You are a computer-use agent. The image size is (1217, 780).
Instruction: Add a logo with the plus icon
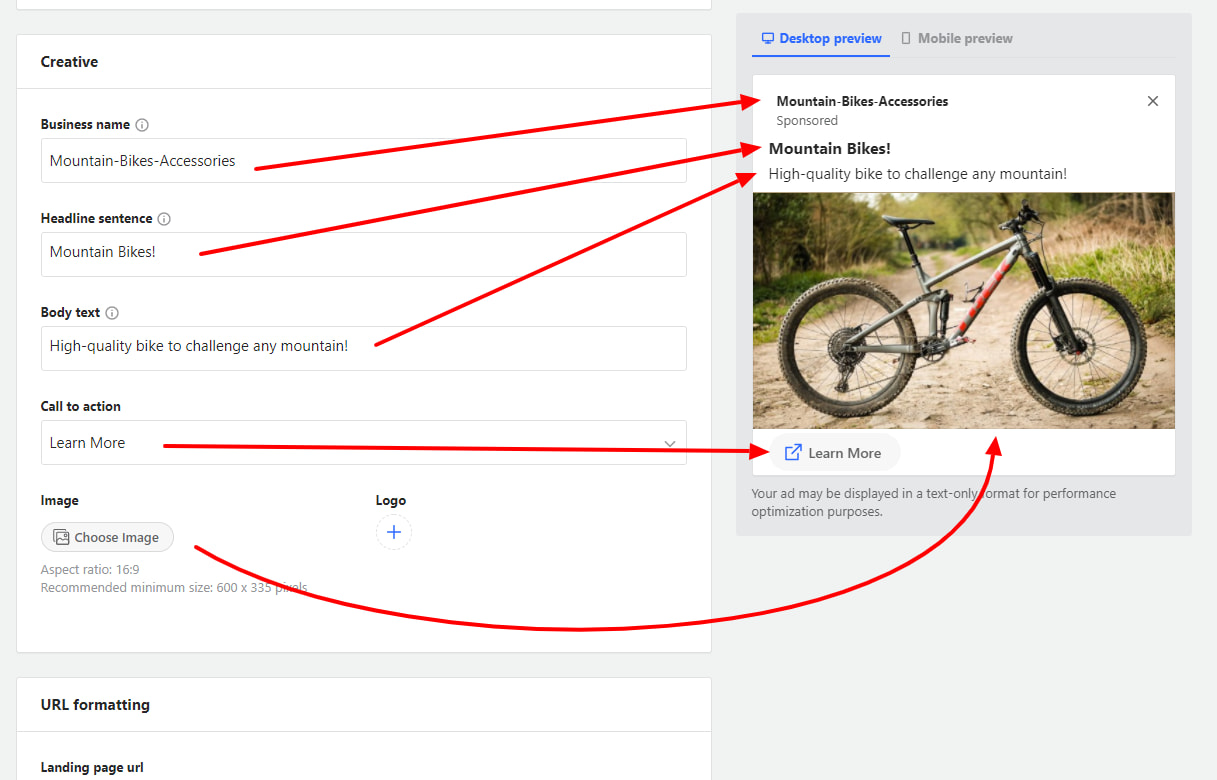coord(393,532)
